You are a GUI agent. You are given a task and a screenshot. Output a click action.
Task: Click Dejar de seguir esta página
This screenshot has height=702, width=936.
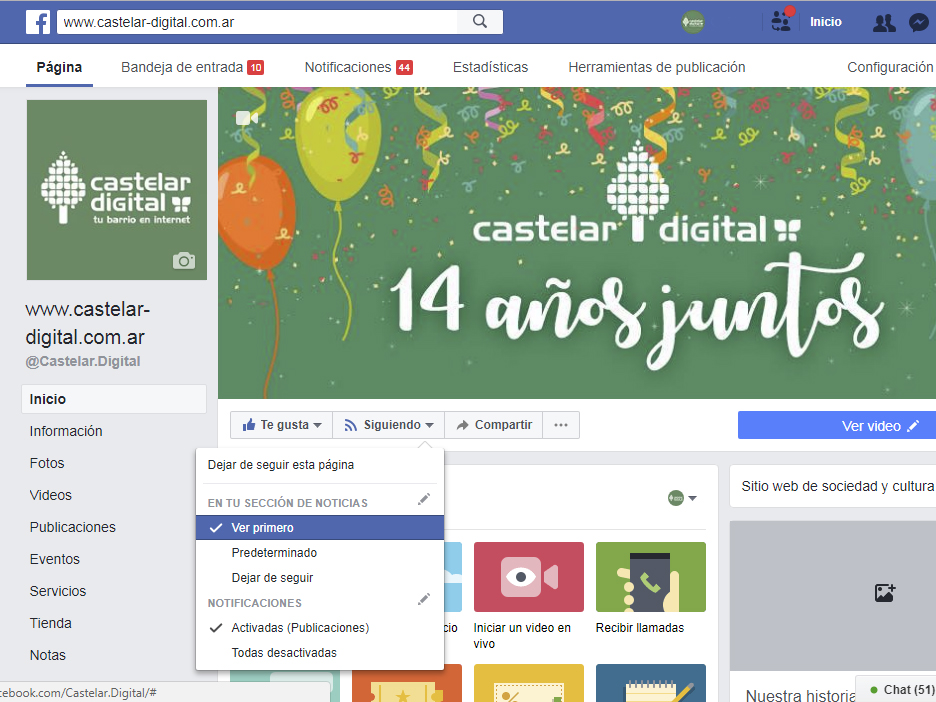281,465
